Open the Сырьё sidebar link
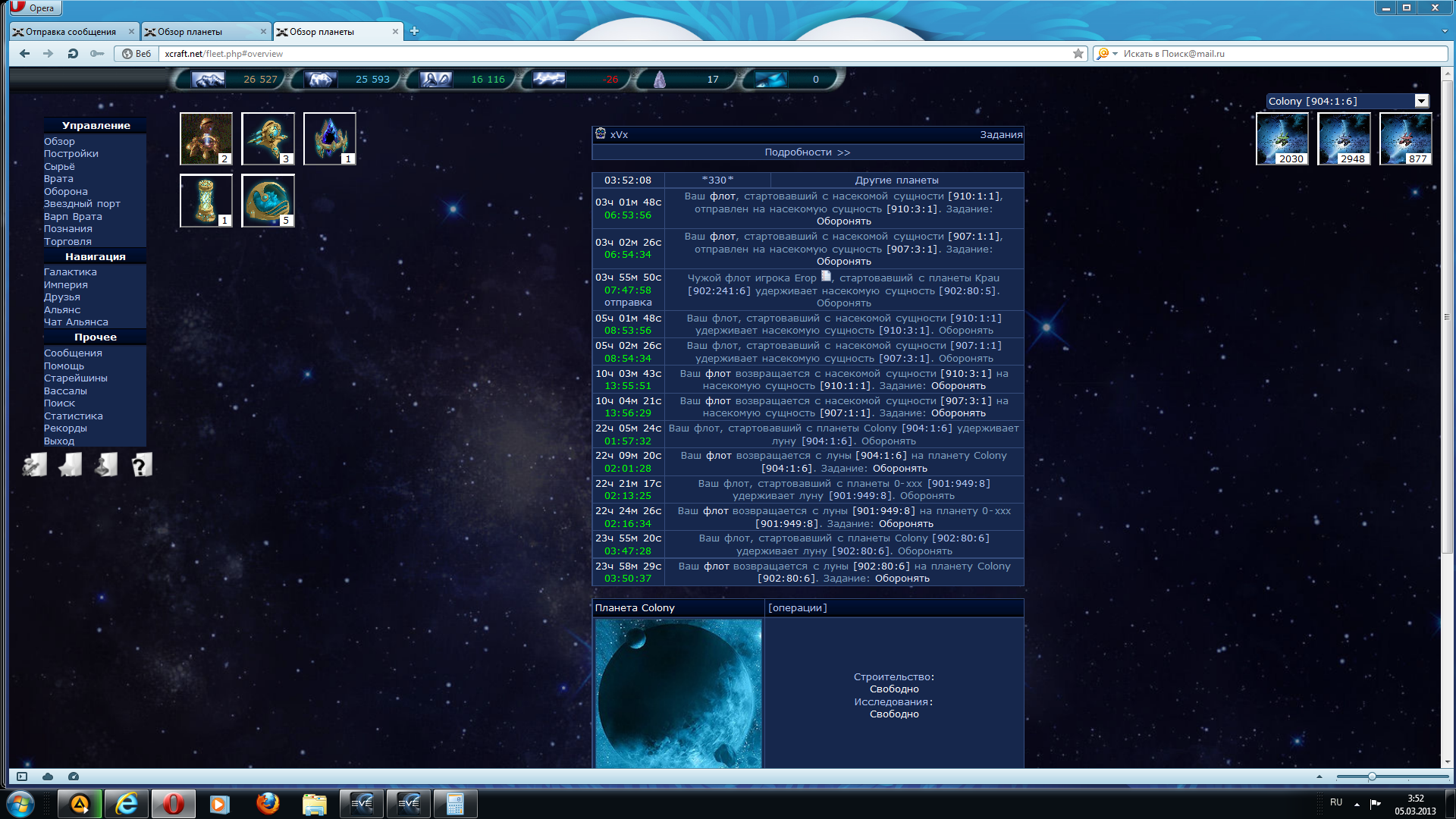 point(59,166)
